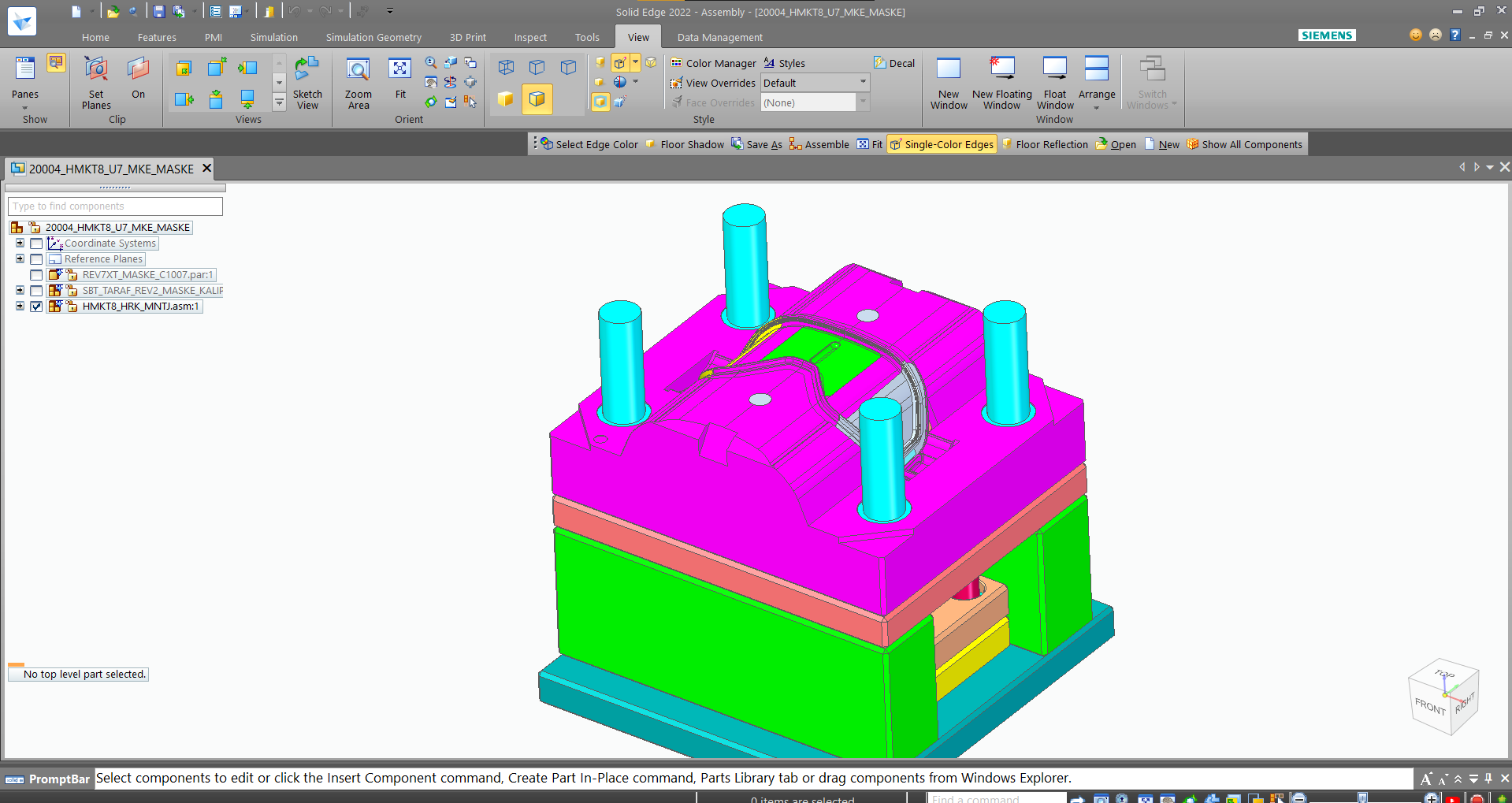The image size is (1512, 803).
Task: Open a New Window
Action: tap(949, 83)
